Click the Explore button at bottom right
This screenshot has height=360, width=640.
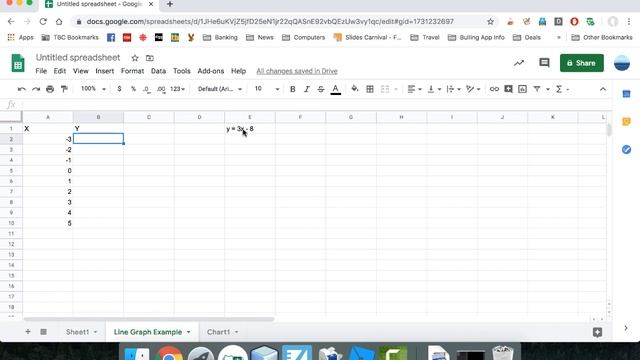597,332
